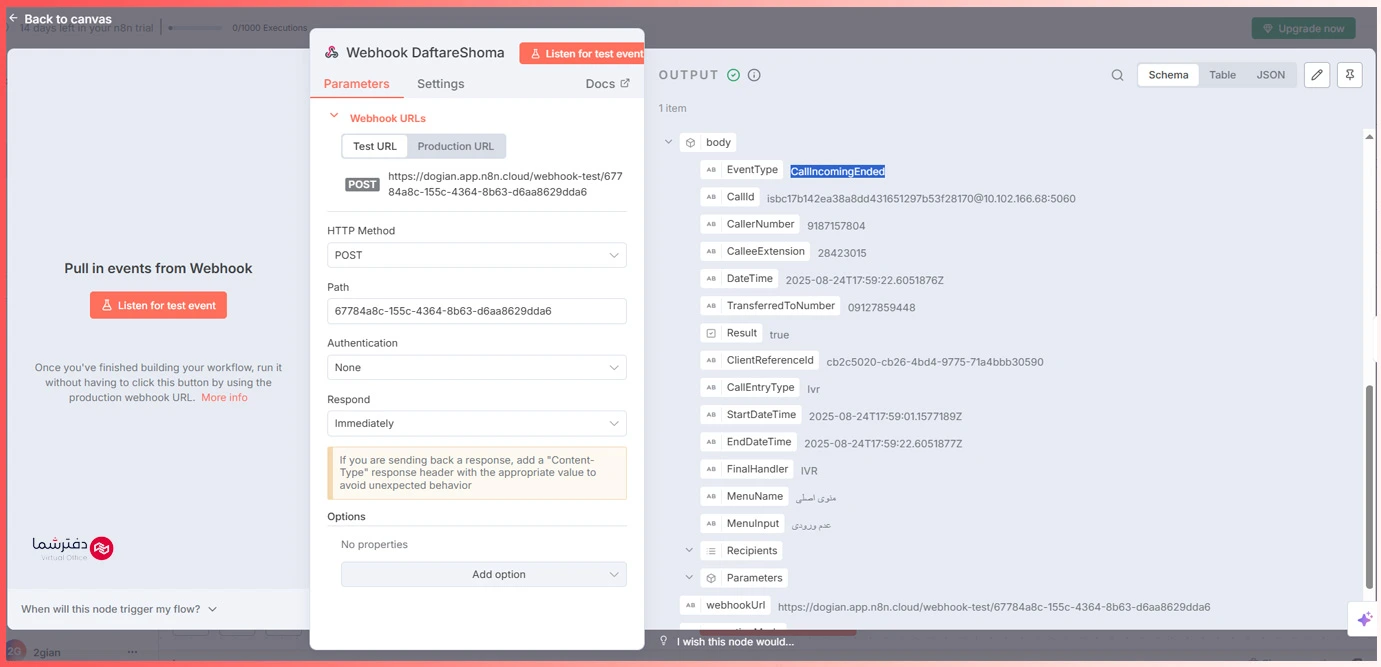
Task: Click the pencil edit output icon
Action: (x=1317, y=75)
